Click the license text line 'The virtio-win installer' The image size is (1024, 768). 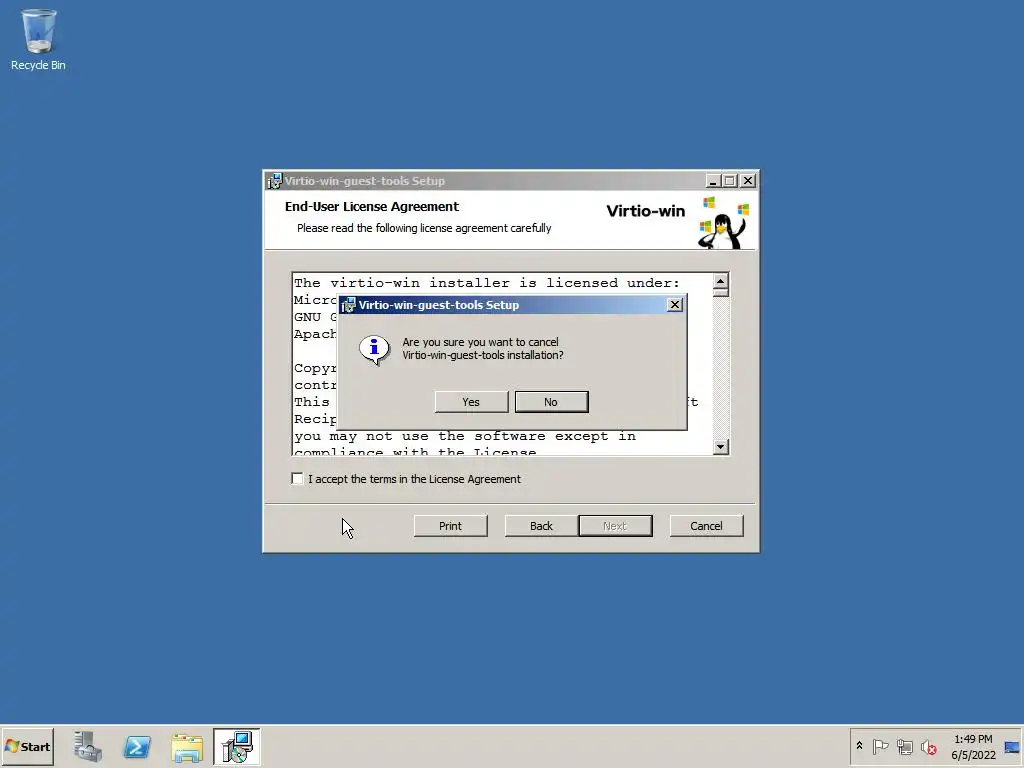(487, 283)
